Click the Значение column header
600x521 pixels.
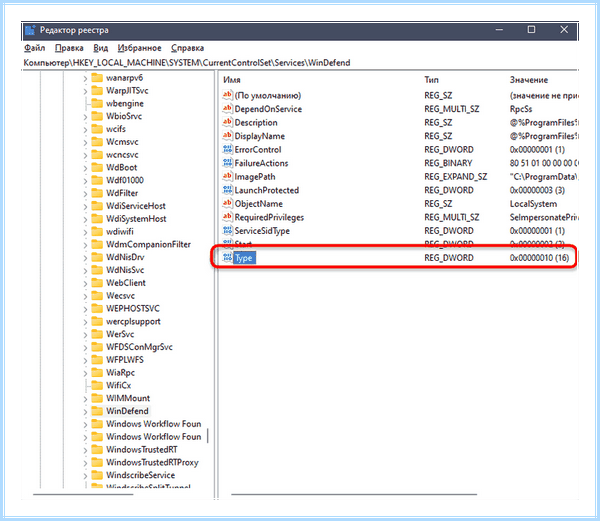[529, 80]
